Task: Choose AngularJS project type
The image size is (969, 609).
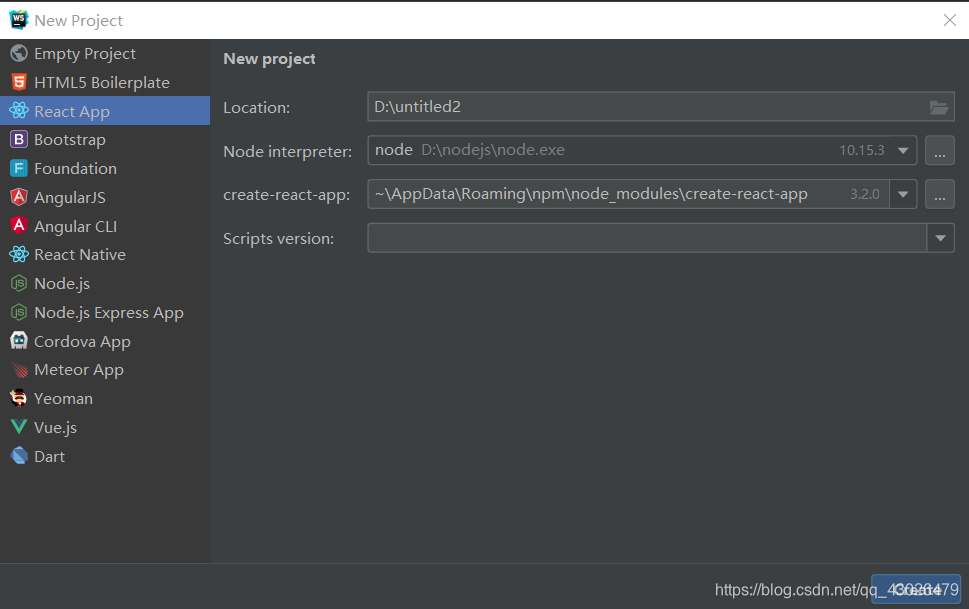Action: [x=105, y=197]
